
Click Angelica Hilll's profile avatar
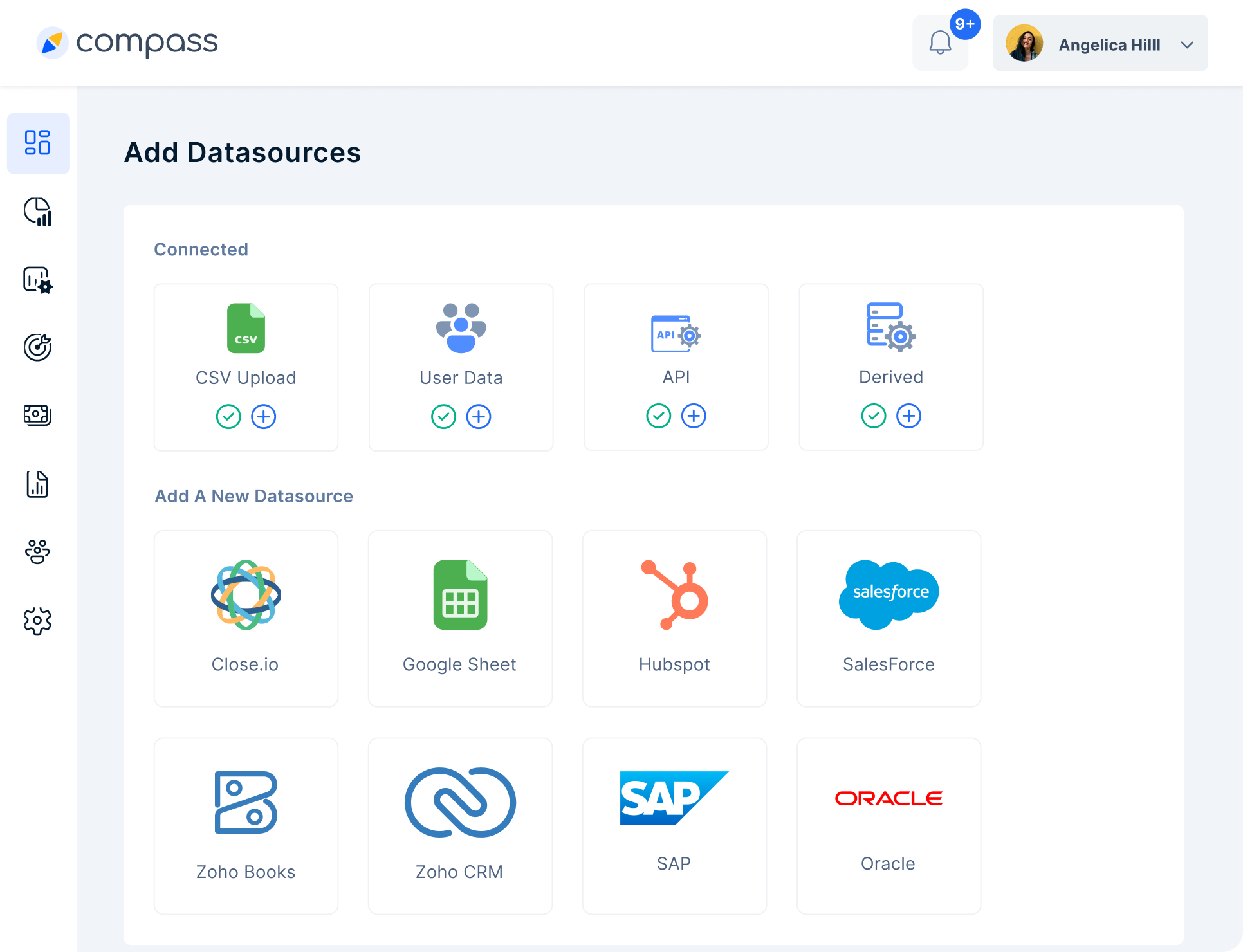click(x=1025, y=43)
